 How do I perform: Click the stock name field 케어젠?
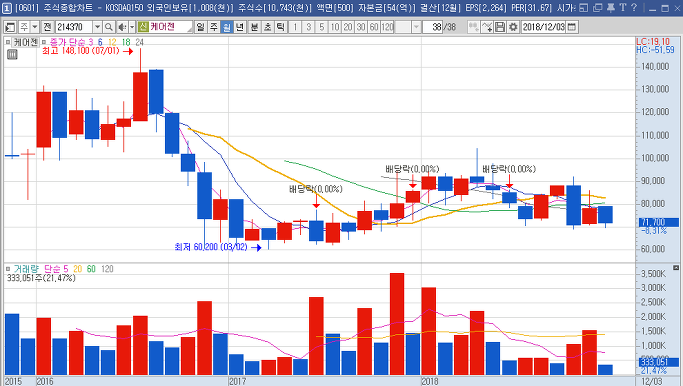170,27
